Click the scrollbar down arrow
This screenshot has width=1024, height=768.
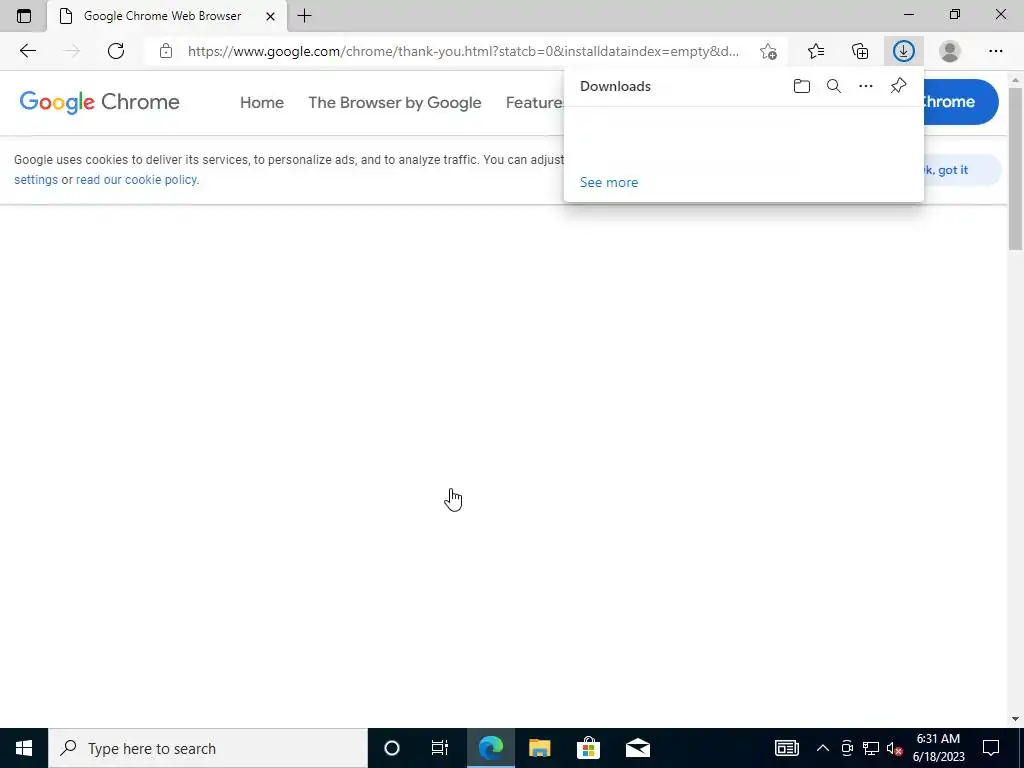(x=1015, y=719)
